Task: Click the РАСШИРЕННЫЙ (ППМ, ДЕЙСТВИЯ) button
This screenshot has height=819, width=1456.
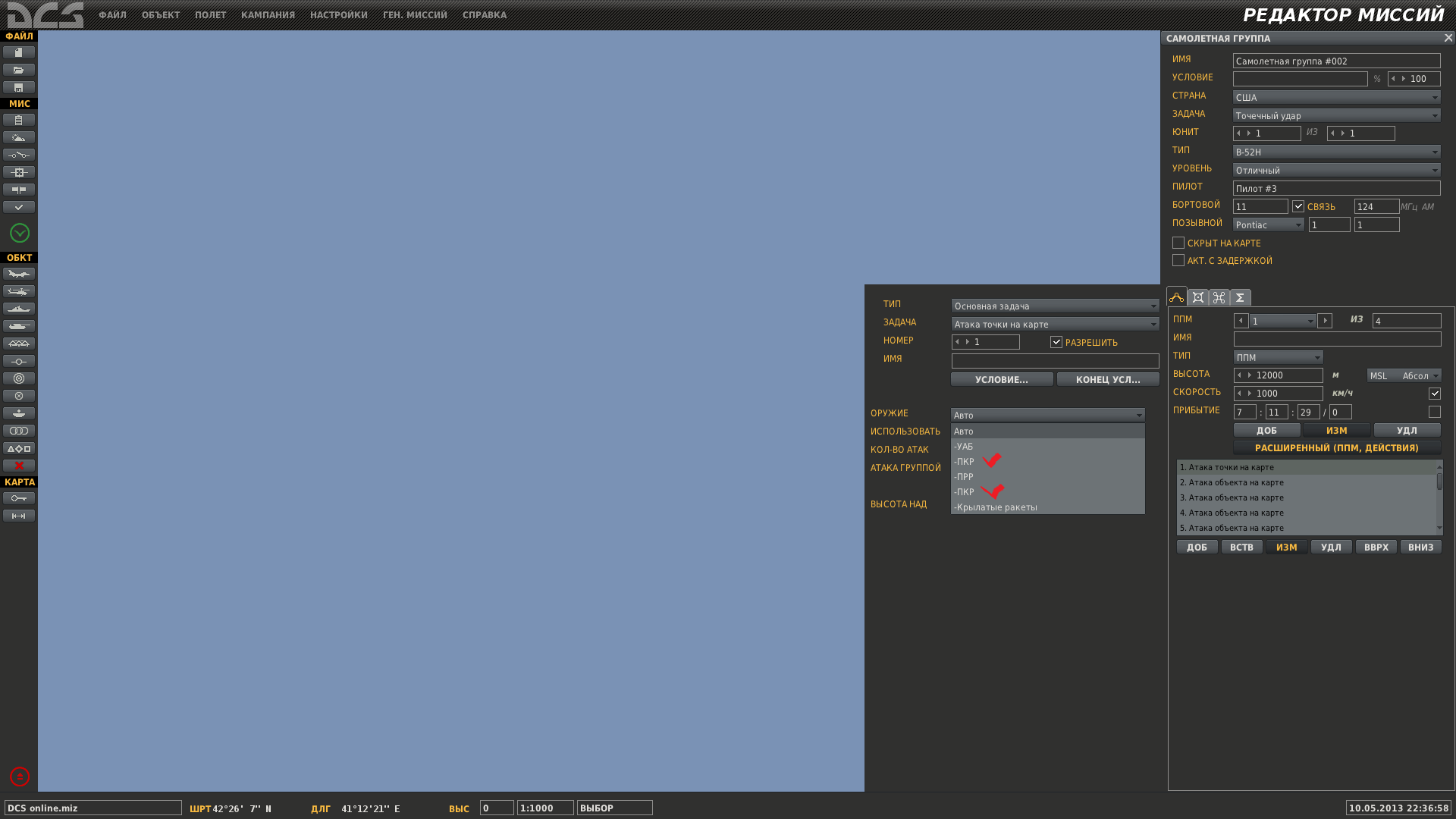Action: click(1337, 448)
